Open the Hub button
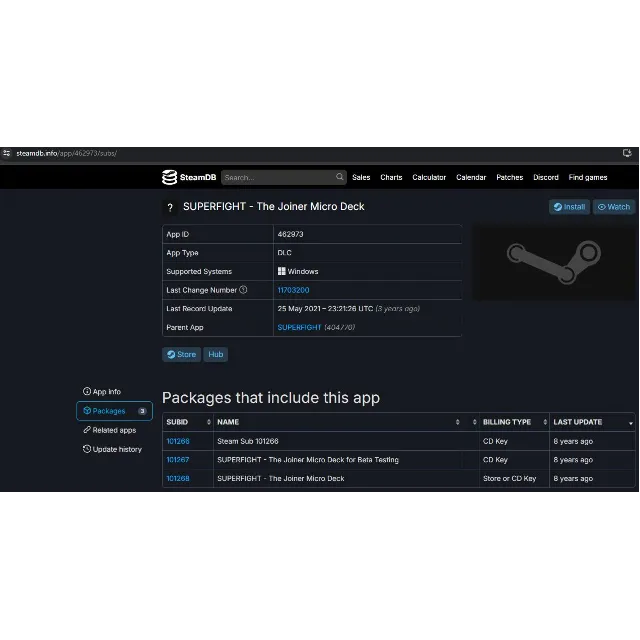 pyautogui.click(x=216, y=354)
